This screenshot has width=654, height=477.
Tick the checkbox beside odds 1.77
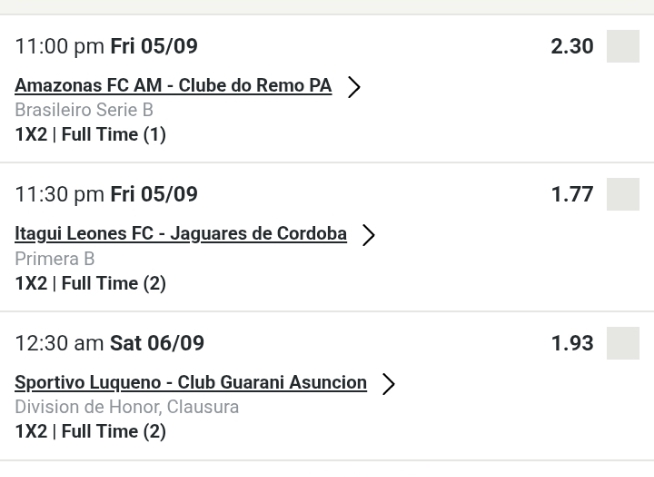coord(623,194)
